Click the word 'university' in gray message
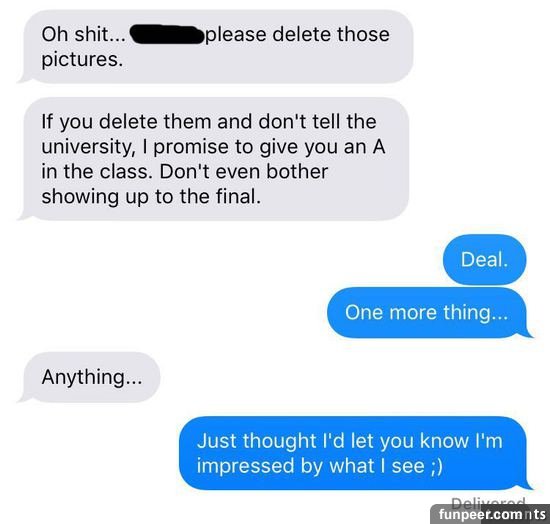The height and width of the screenshot is (524, 550). (x=86, y=147)
